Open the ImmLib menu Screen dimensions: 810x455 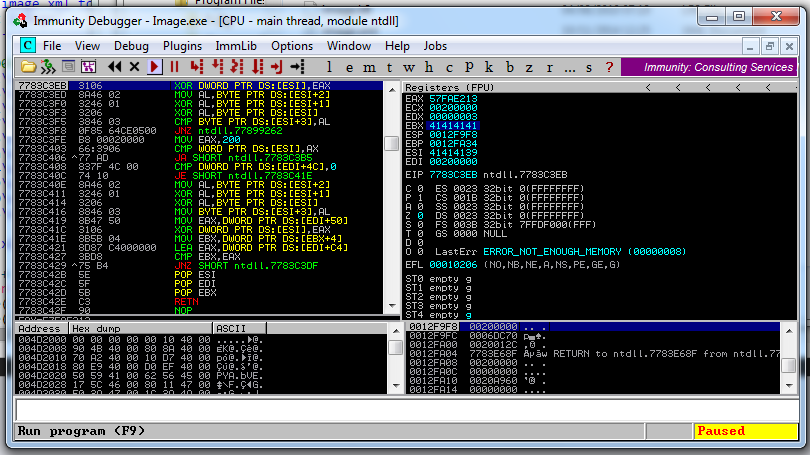tap(236, 46)
